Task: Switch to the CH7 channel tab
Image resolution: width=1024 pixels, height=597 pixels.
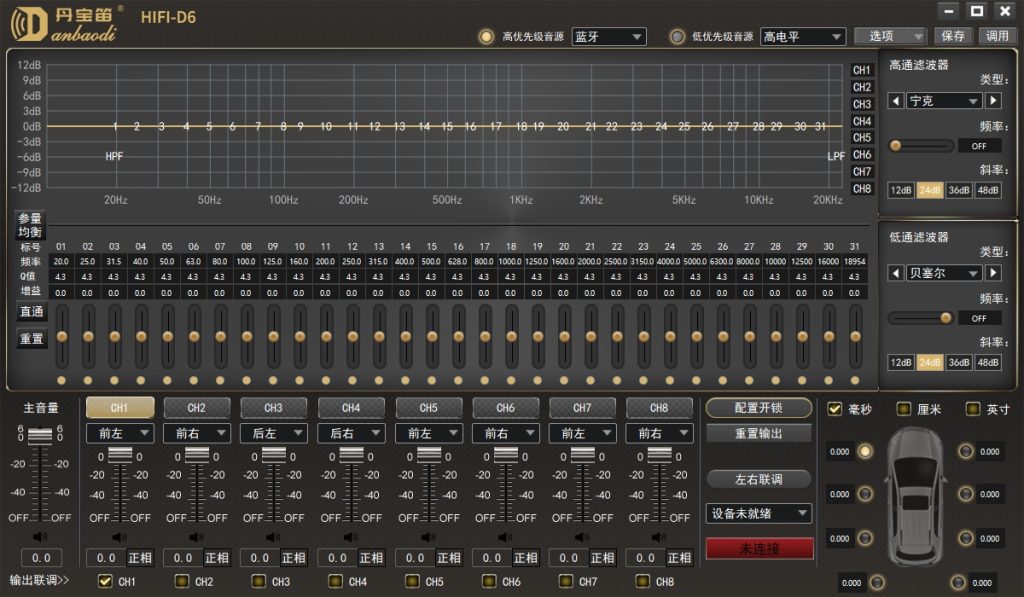Action: click(x=583, y=408)
